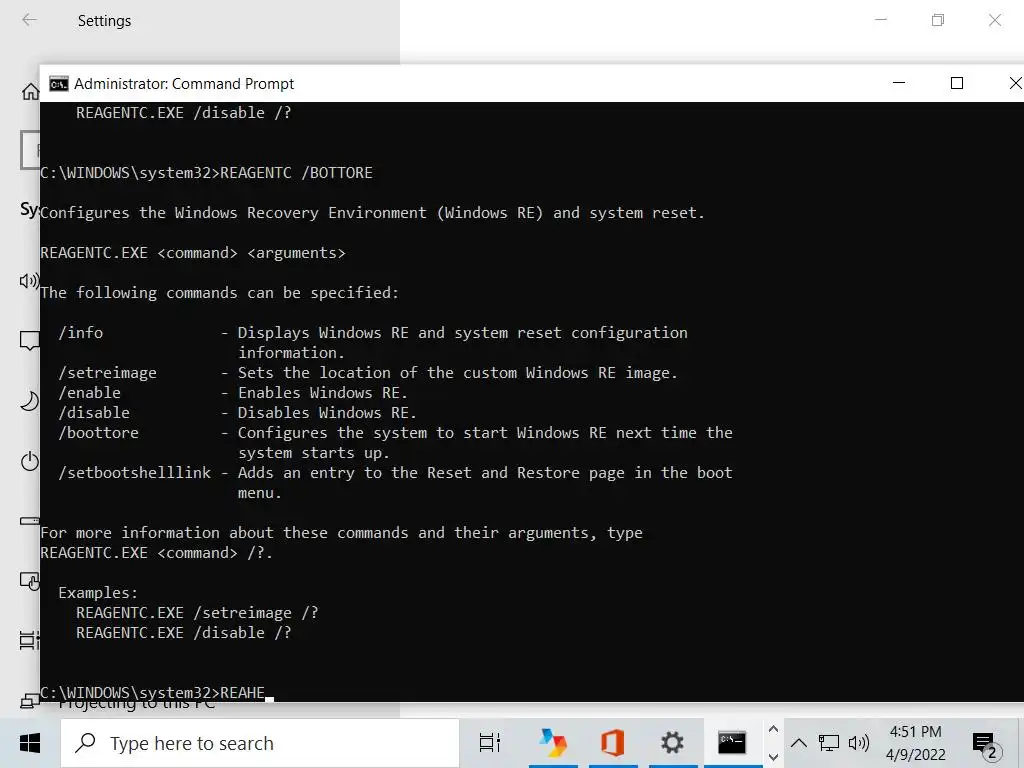Open the notification center icon
Viewport: 1024px width, 768px height.
click(x=986, y=745)
